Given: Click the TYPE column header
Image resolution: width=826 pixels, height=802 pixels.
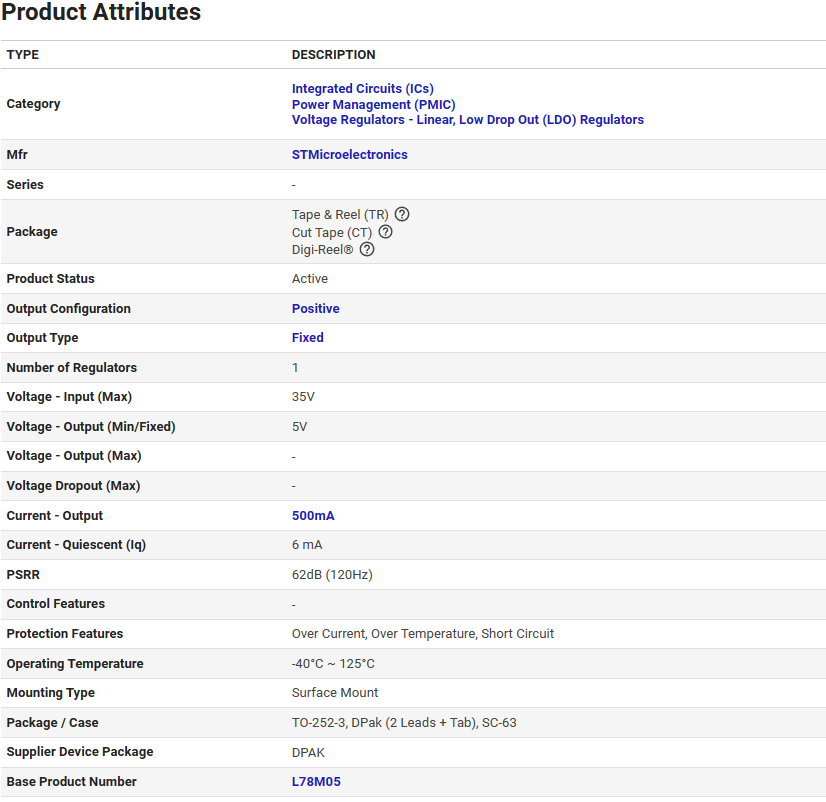Looking at the screenshot, I should (23, 55).
